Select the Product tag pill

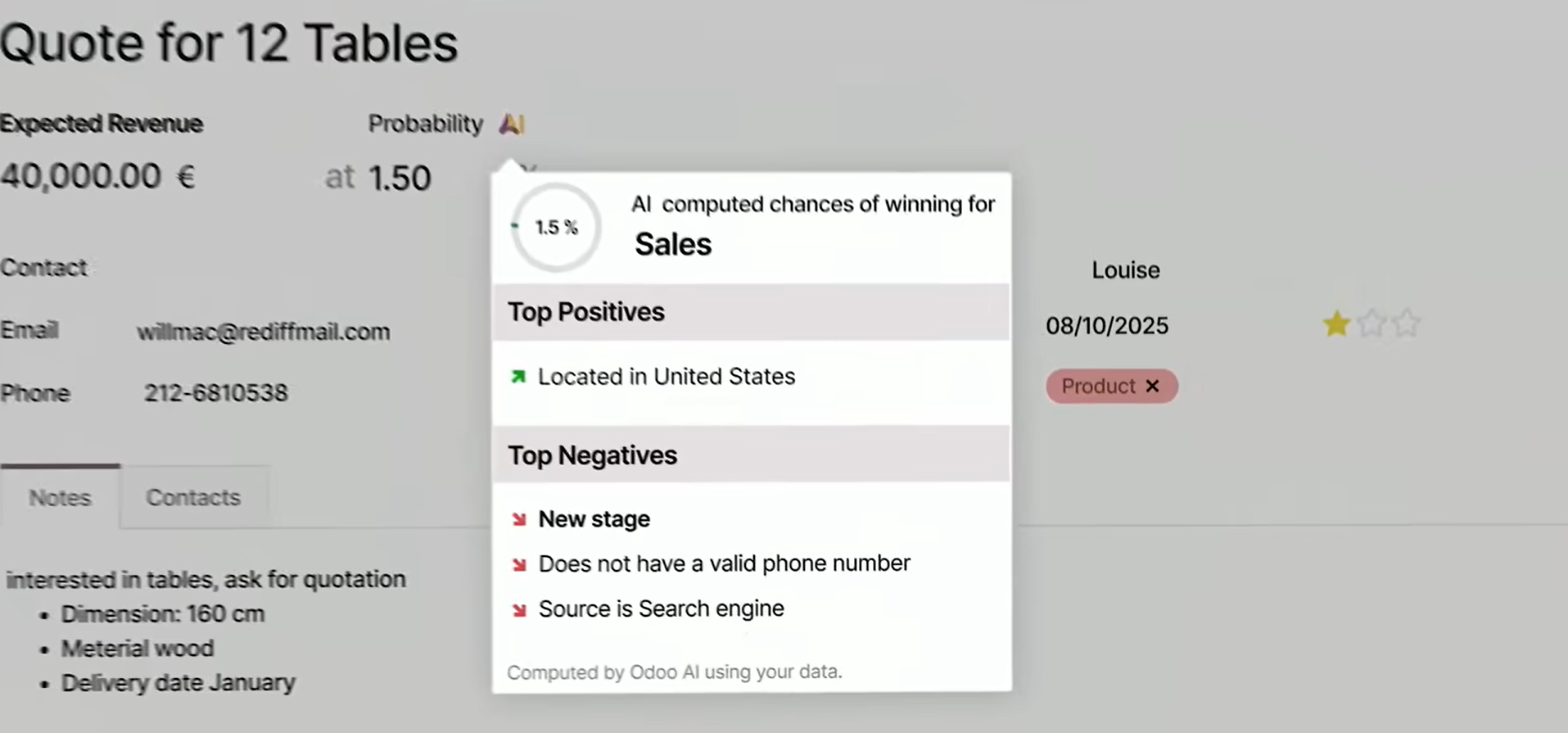click(x=1097, y=386)
